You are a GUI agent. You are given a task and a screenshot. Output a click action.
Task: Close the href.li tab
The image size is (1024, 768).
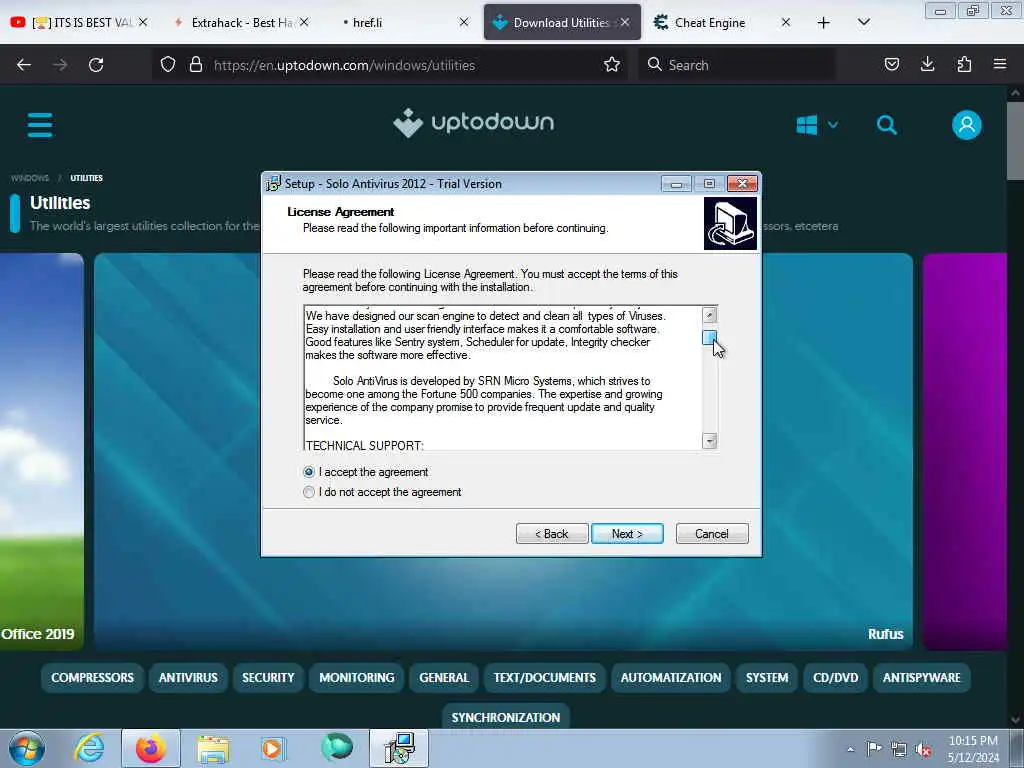(464, 23)
